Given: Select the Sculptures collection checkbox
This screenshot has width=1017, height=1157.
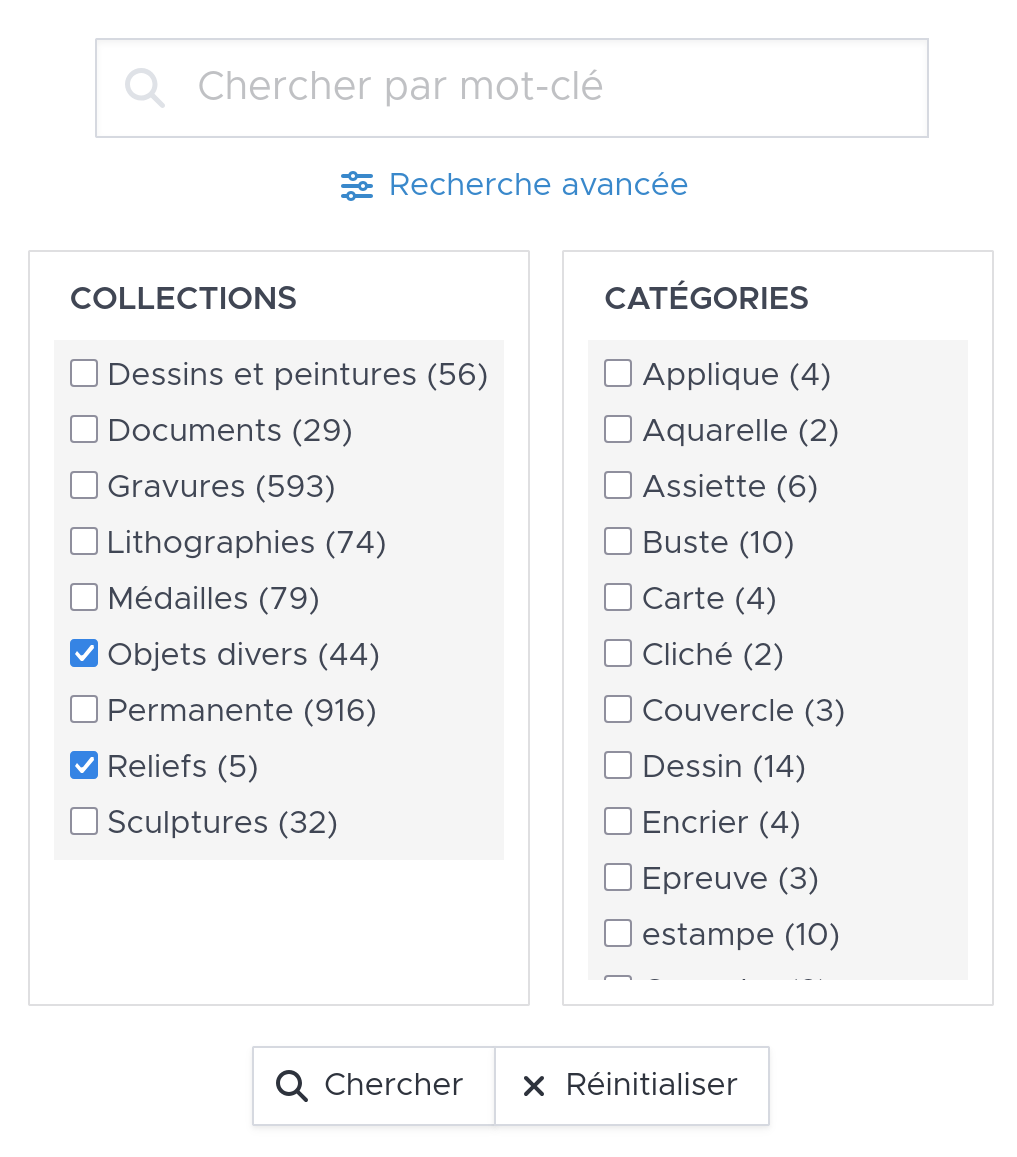Looking at the screenshot, I should (x=84, y=822).
